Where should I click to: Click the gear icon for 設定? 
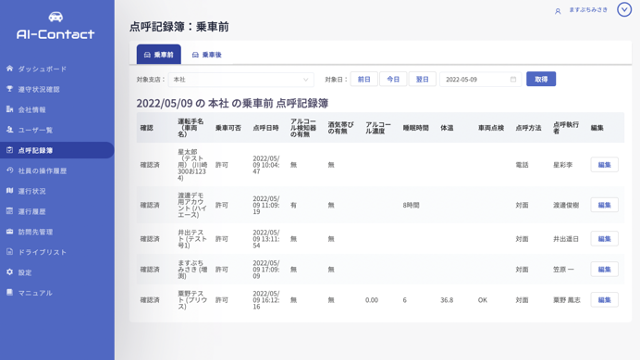pos(9,272)
